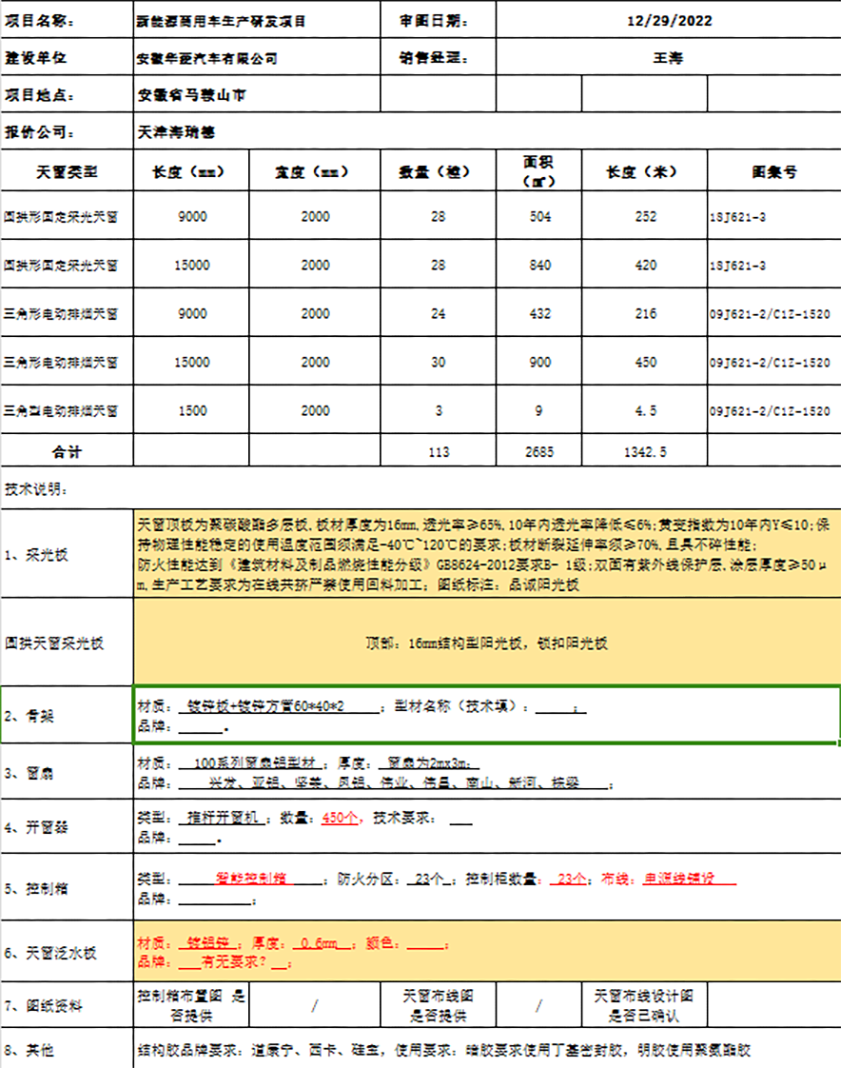
Task: Click the 天窗类型 column header cell
Action: pyautogui.click(x=66, y=172)
